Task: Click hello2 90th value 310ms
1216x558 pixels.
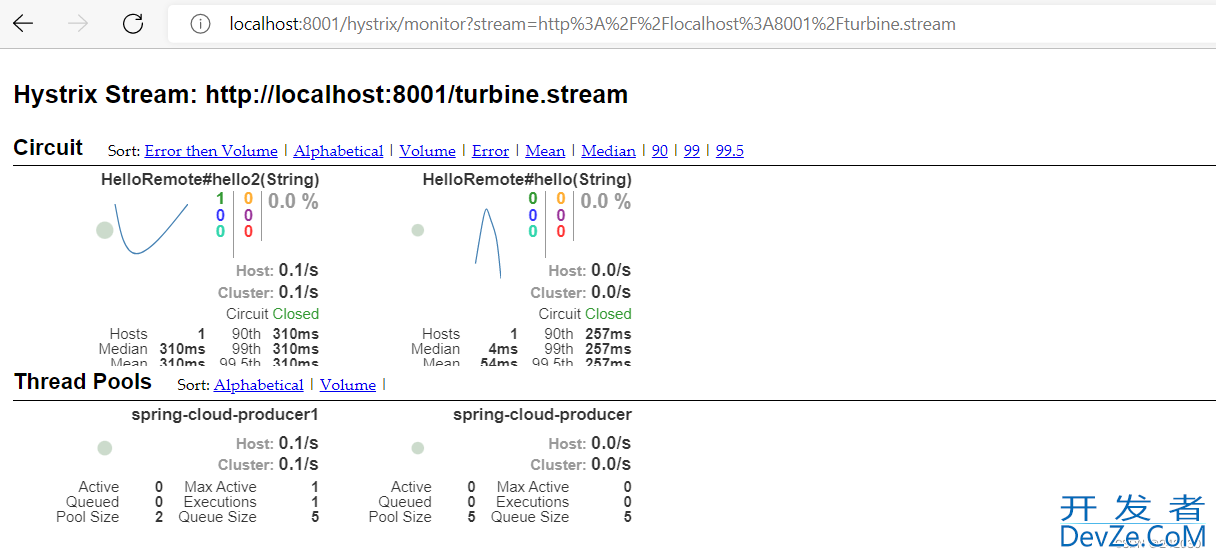Action: [295, 334]
